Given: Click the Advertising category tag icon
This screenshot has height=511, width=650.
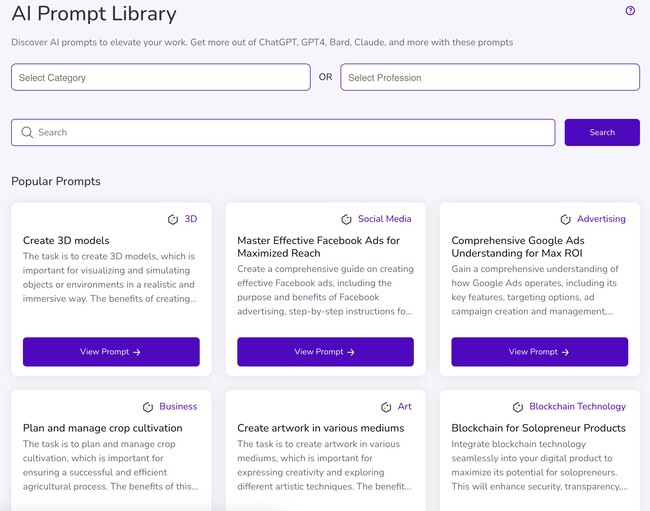Looking at the screenshot, I should pyautogui.click(x=566, y=219).
